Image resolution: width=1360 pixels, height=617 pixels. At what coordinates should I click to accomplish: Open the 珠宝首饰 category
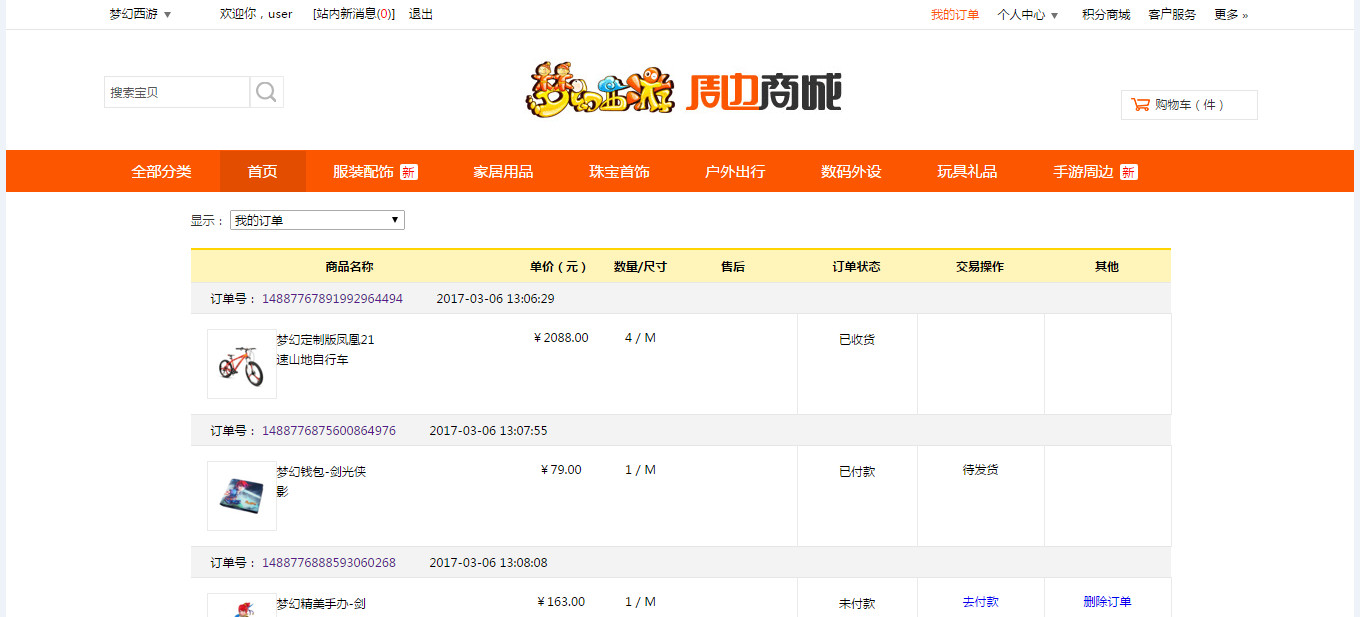619,171
